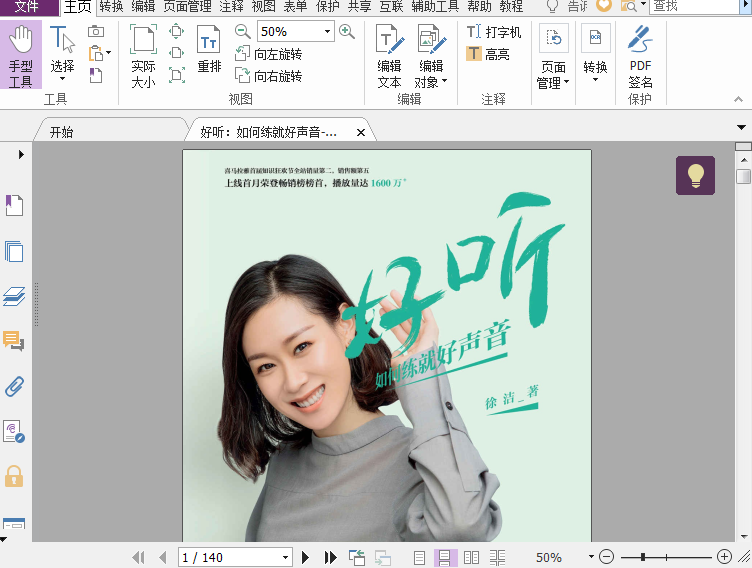This screenshot has width=752, height=568.
Task: Enable Single Page view mode
Action: click(419, 557)
